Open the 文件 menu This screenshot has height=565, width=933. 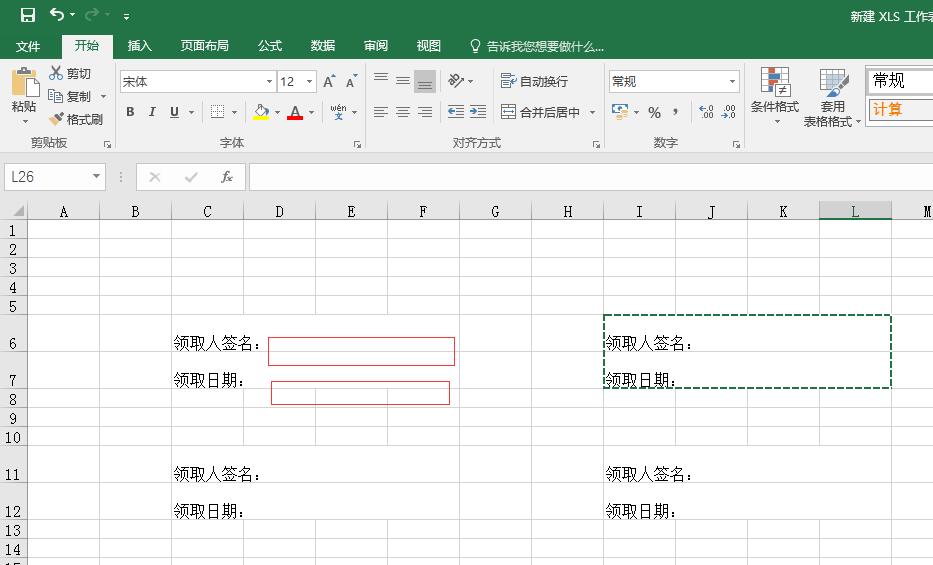tap(28, 46)
